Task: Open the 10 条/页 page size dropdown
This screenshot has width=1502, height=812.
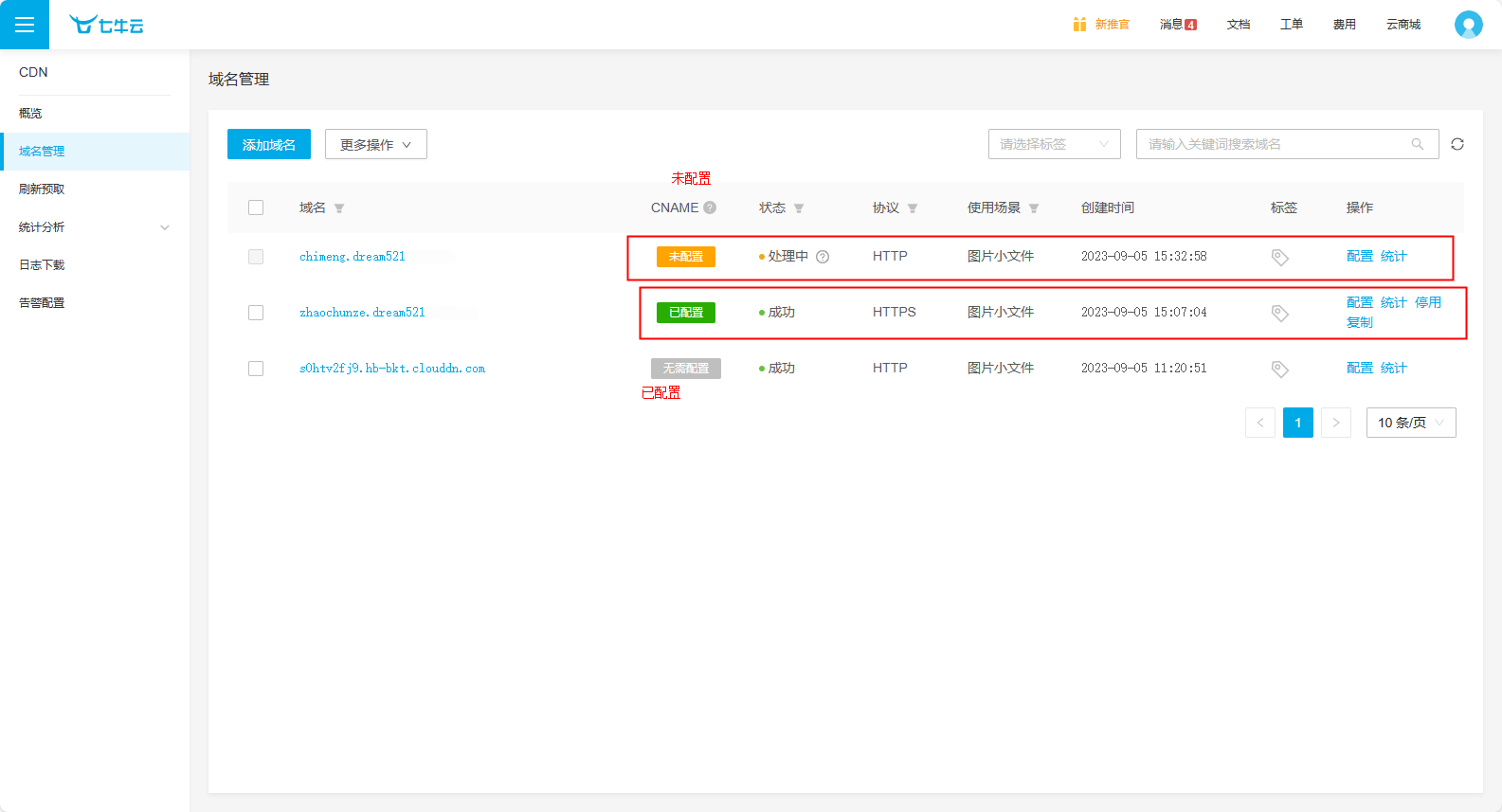Action: 1411,423
